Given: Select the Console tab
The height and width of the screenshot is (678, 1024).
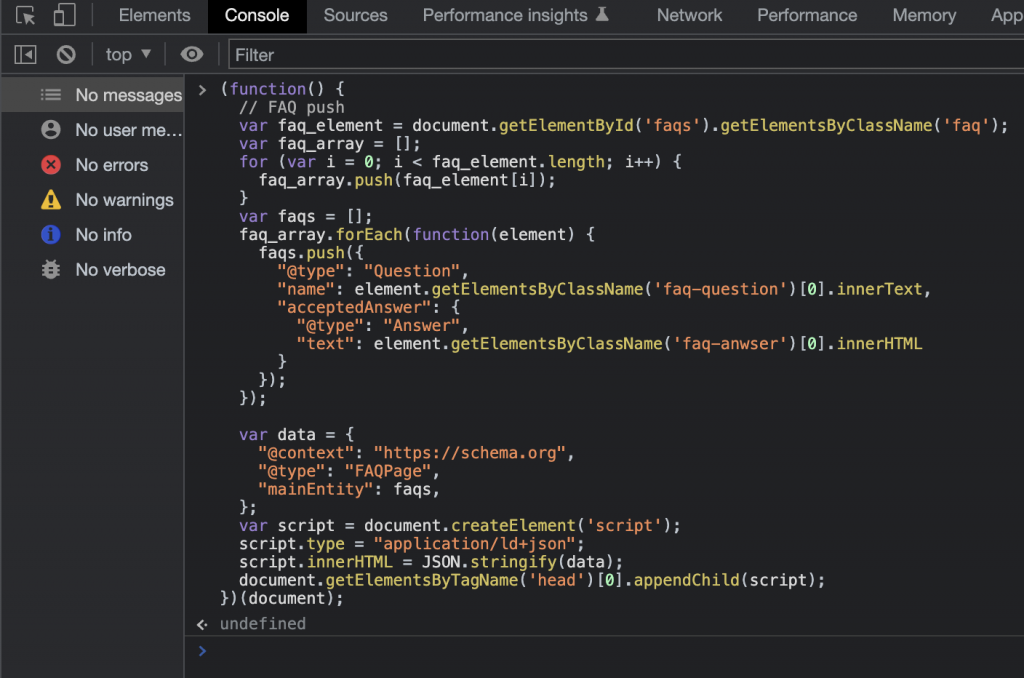Looking at the screenshot, I should 257,16.
